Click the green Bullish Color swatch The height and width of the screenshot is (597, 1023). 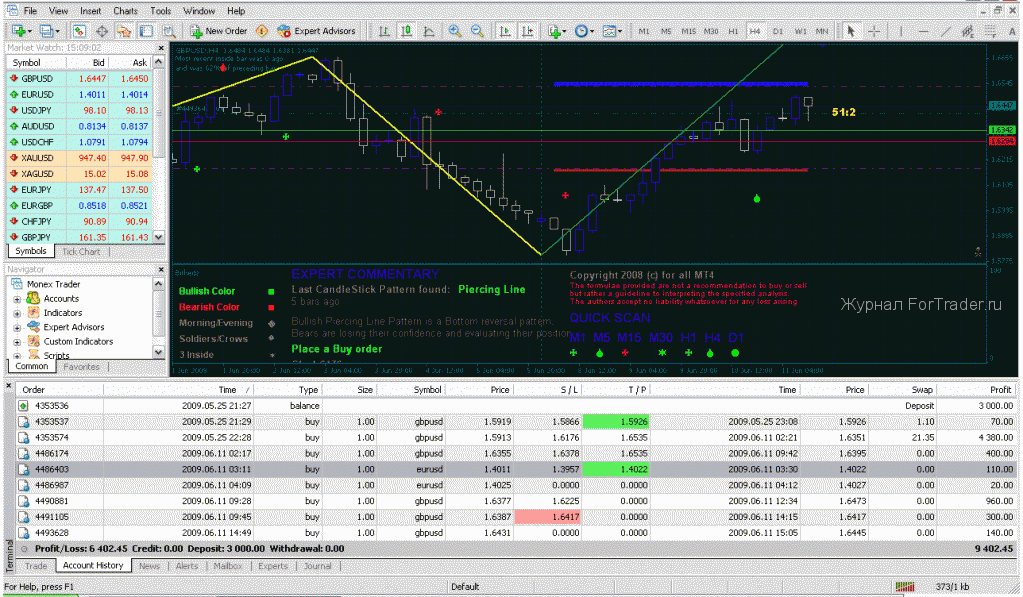pyautogui.click(x=271, y=292)
